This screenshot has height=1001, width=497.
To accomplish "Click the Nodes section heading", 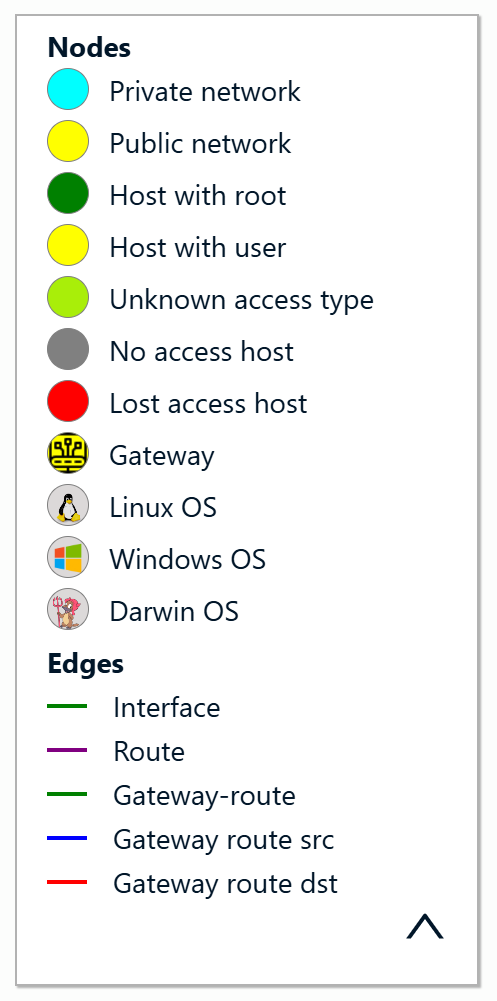I will tap(89, 47).
